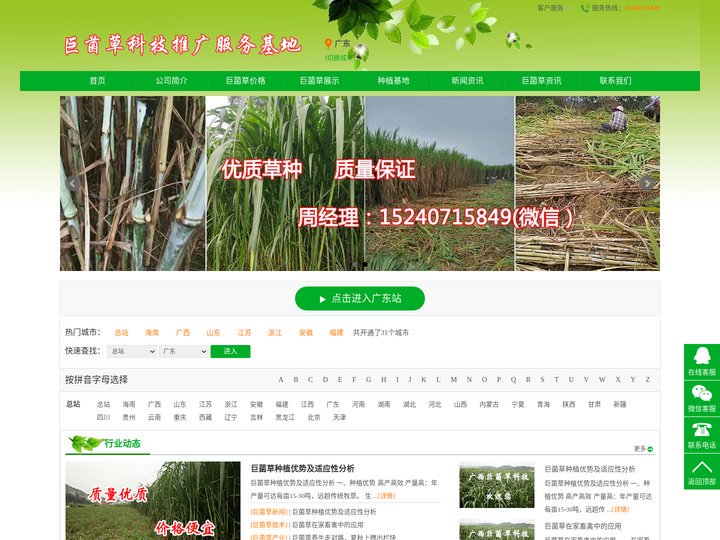The image size is (720, 540).
Task: Advance to next banner slide arrow
Action: 647,184
